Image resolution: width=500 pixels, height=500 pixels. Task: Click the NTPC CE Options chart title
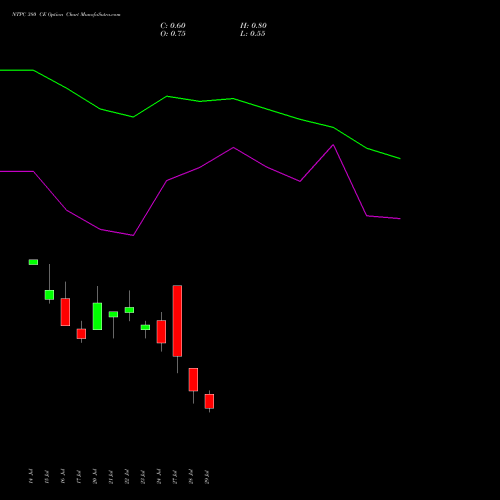pyautogui.click(x=66, y=15)
